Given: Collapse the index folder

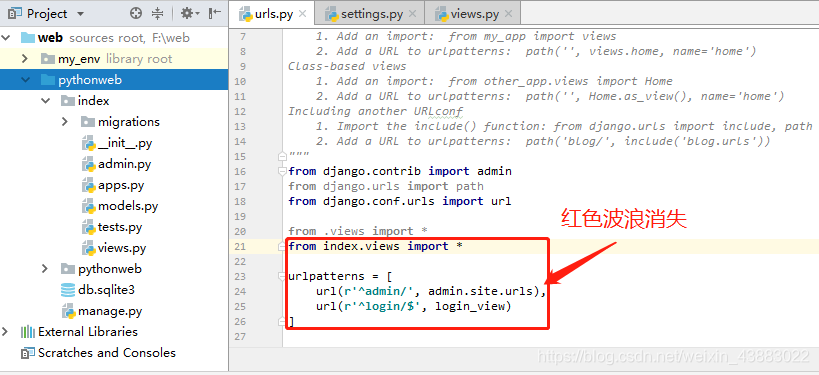Looking at the screenshot, I should pyautogui.click(x=45, y=101).
